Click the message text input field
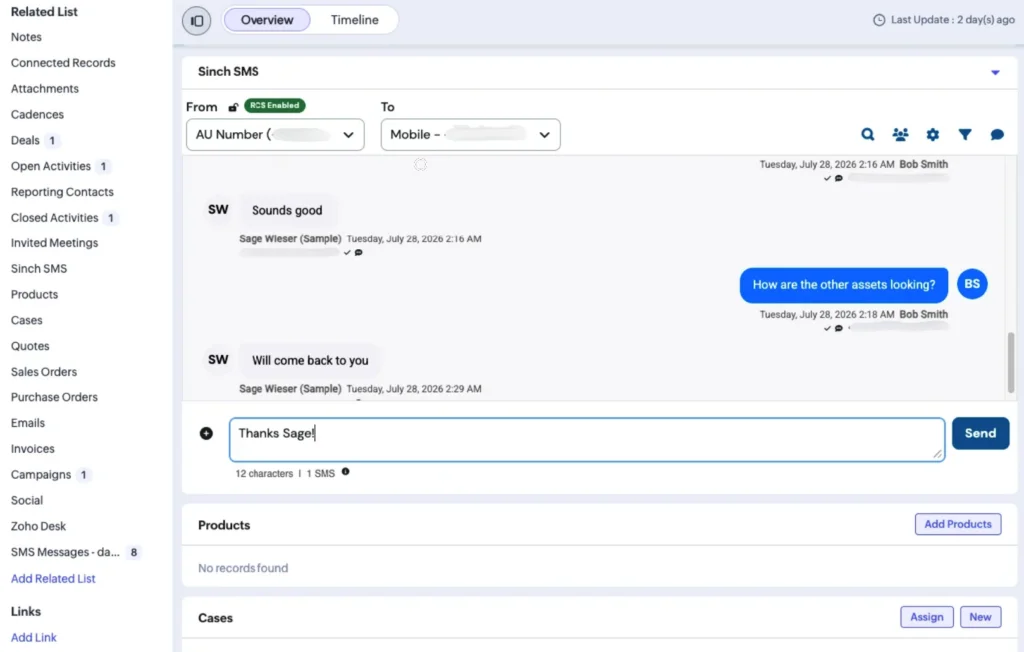Screen dimensions: 1024x652 point(586,440)
